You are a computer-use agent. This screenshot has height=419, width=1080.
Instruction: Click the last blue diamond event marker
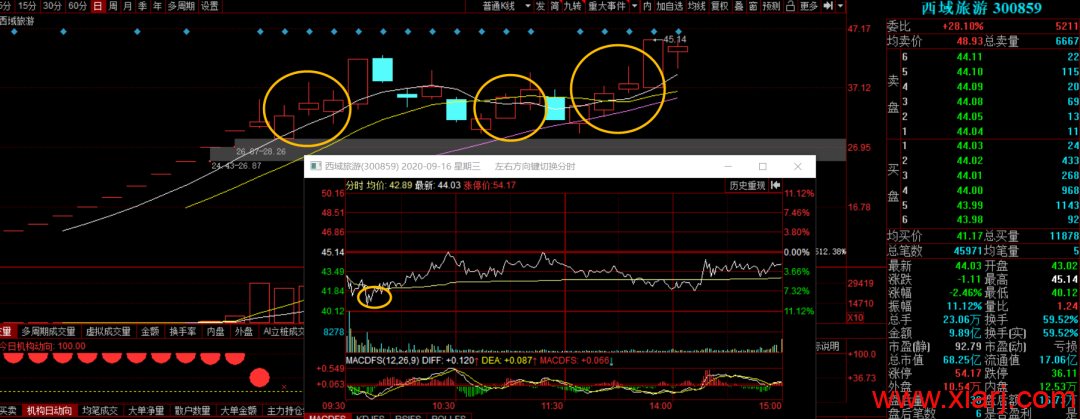click(x=678, y=32)
